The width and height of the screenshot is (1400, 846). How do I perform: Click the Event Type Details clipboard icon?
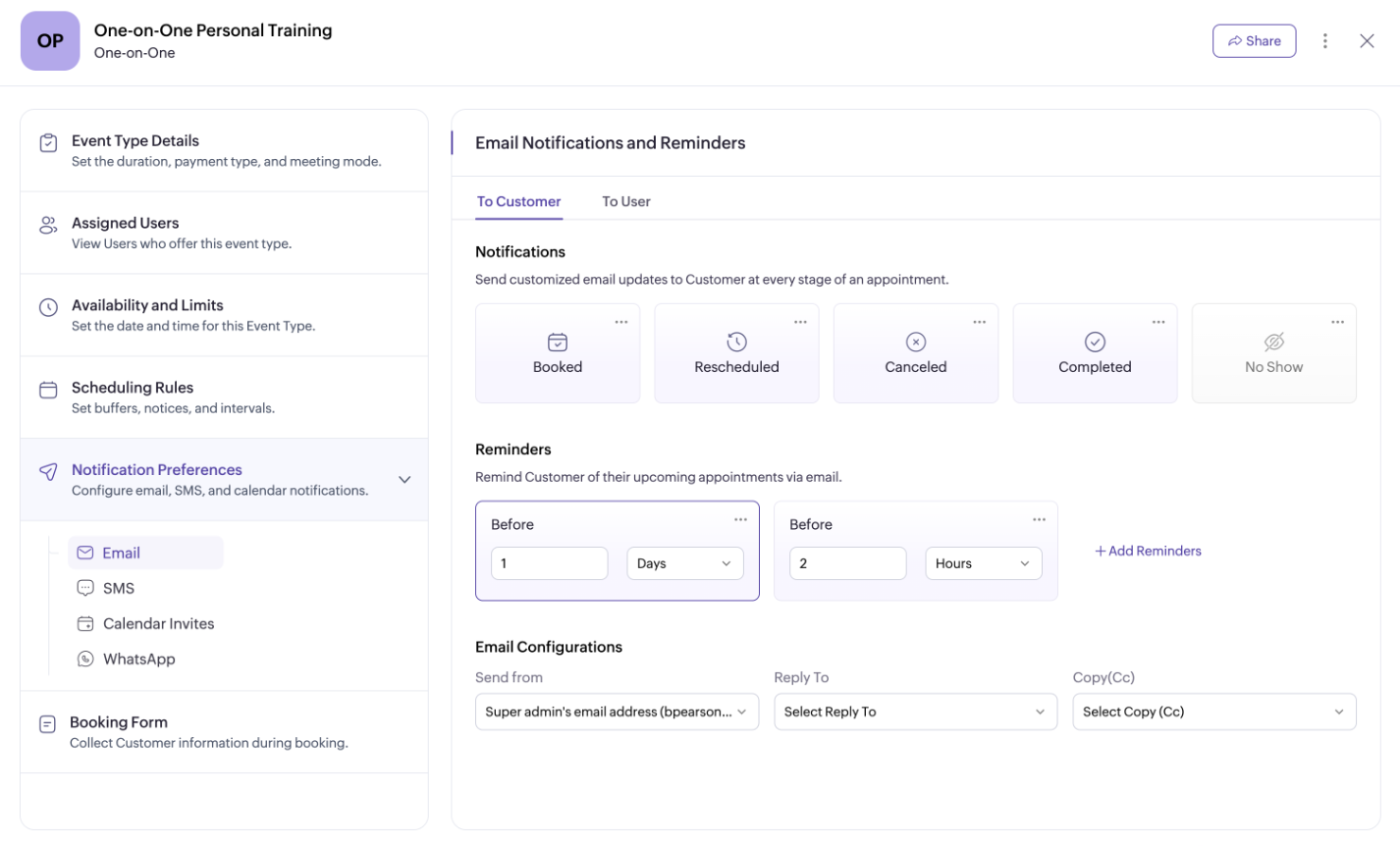click(48, 142)
